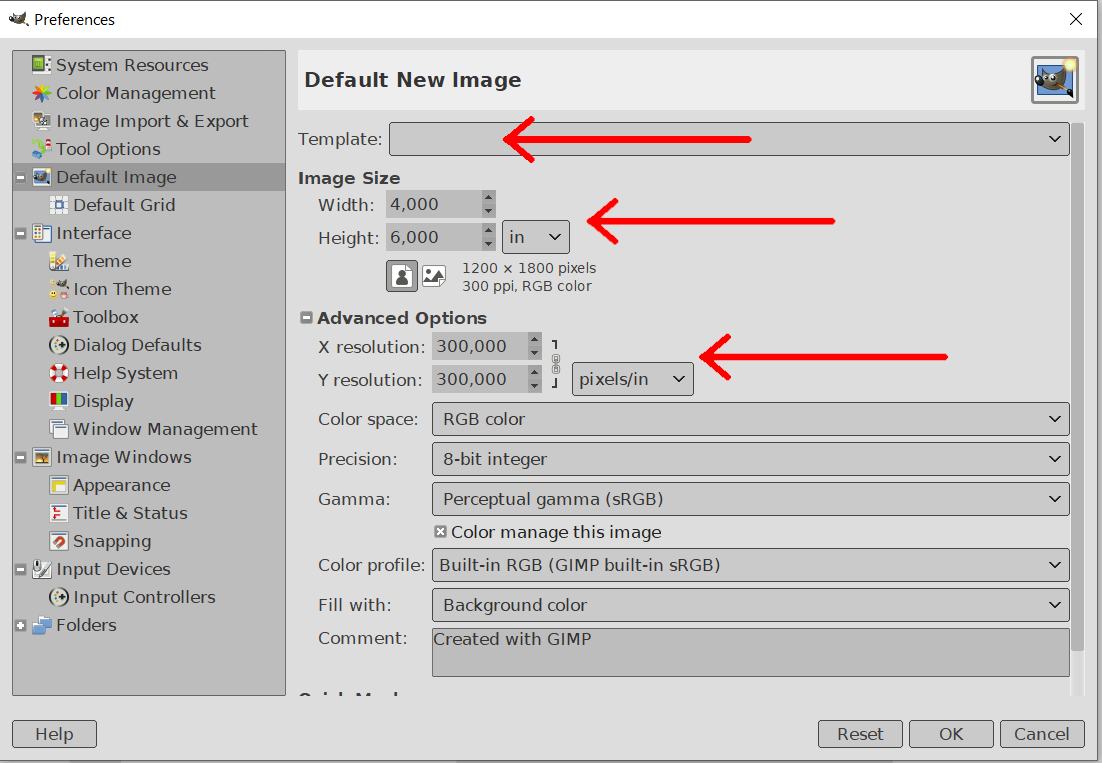Click the Help button

54,734
